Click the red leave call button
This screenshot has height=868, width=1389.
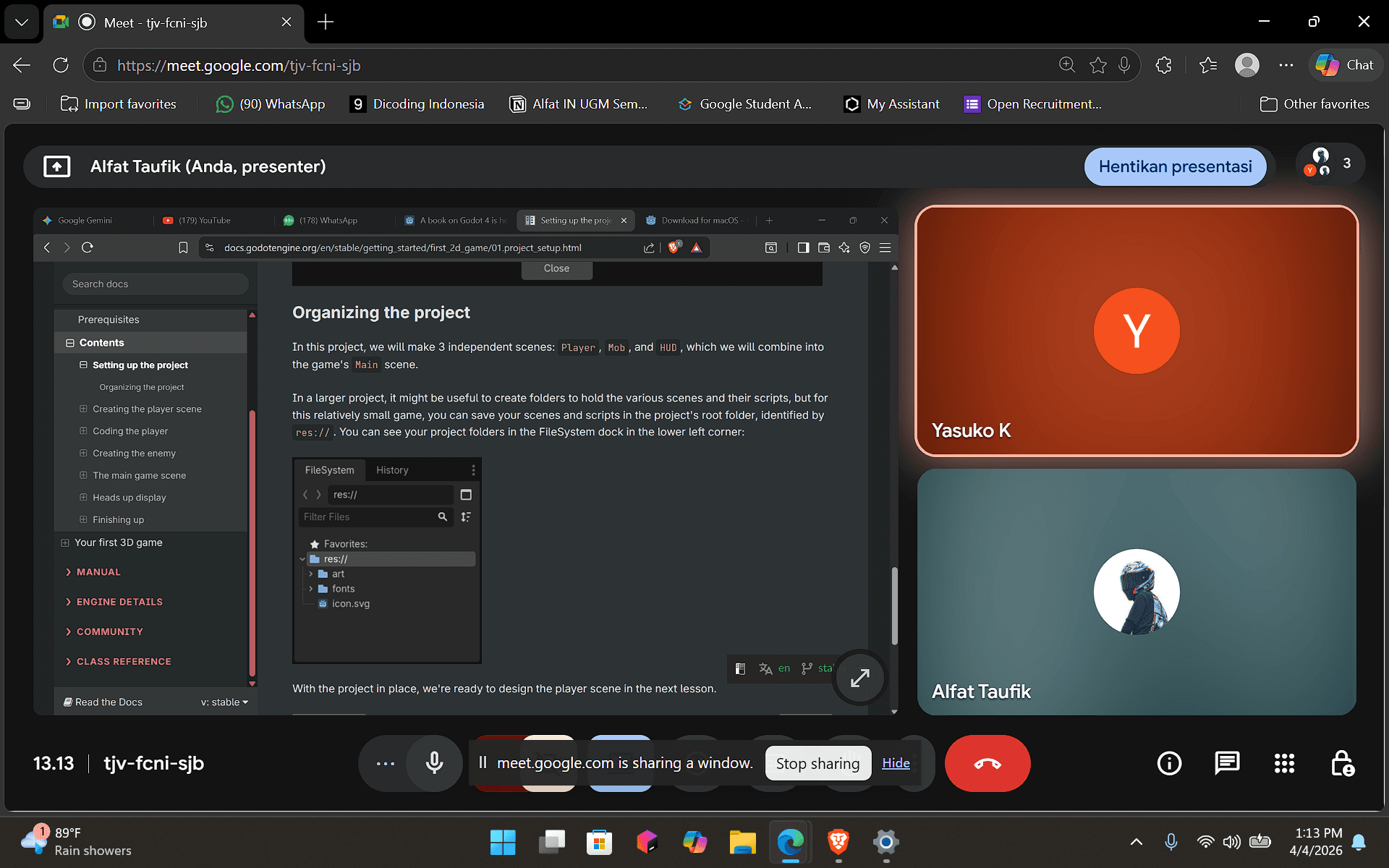pyautogui.click(x=987, y=763)
